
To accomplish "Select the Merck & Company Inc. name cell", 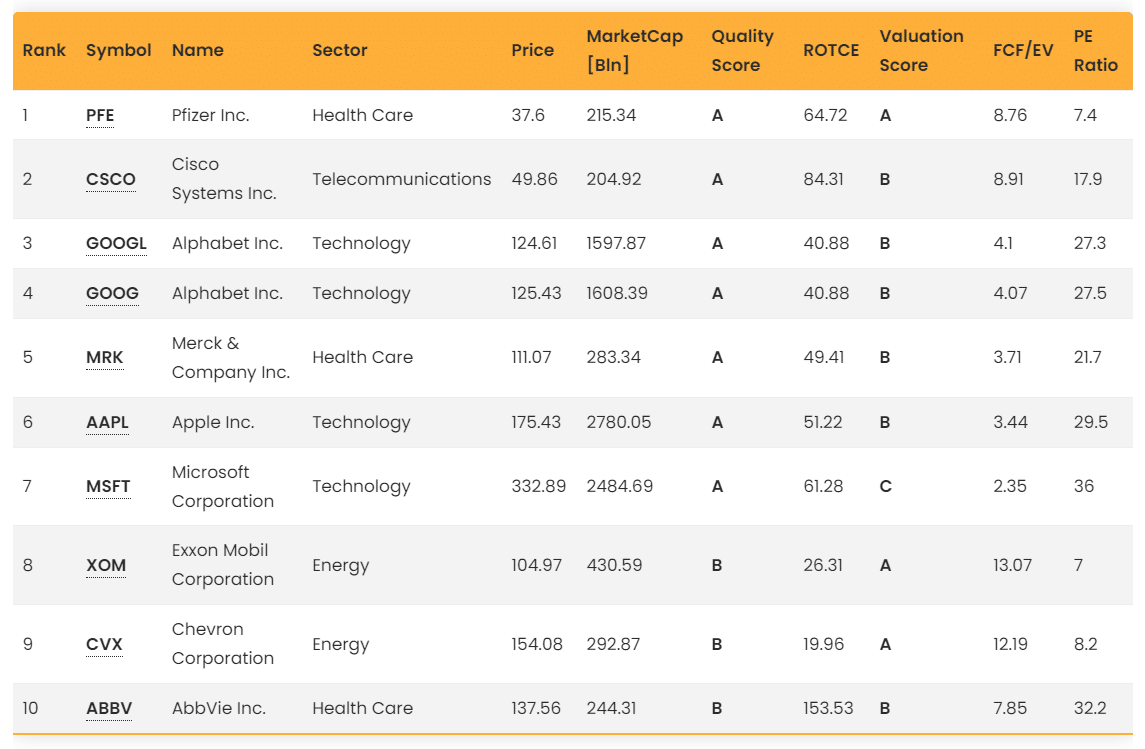I will [231, 358].
